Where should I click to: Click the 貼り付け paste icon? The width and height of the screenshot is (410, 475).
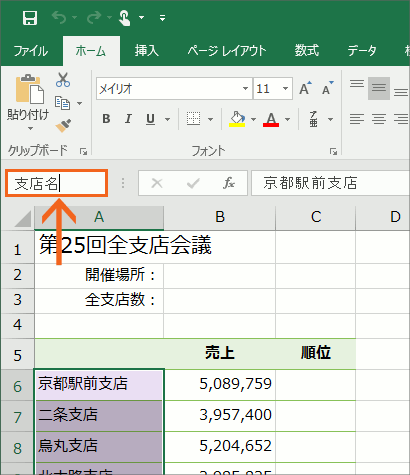[x=29, y=89]
